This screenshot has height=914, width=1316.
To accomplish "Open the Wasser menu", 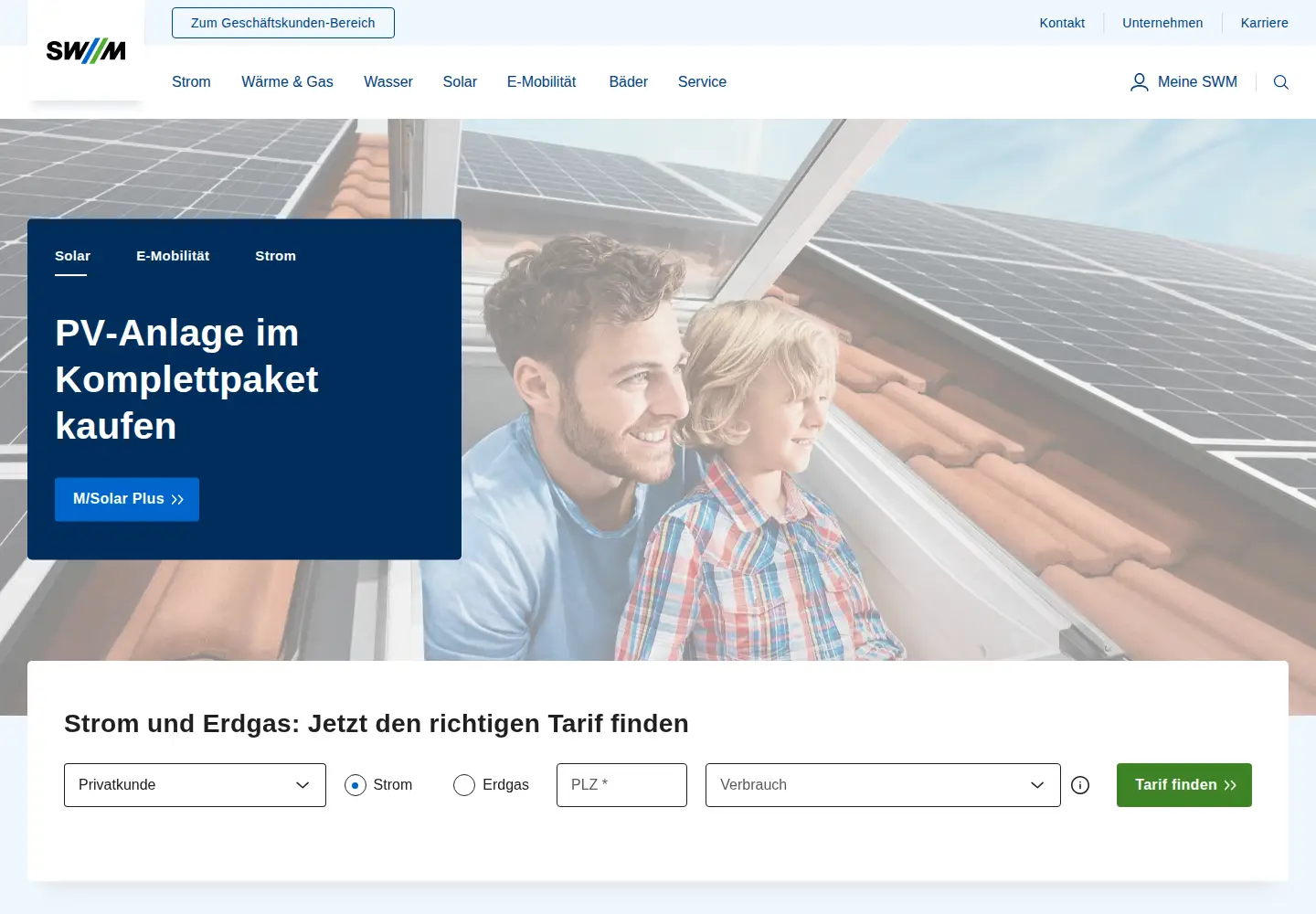I will click(388, 82).
